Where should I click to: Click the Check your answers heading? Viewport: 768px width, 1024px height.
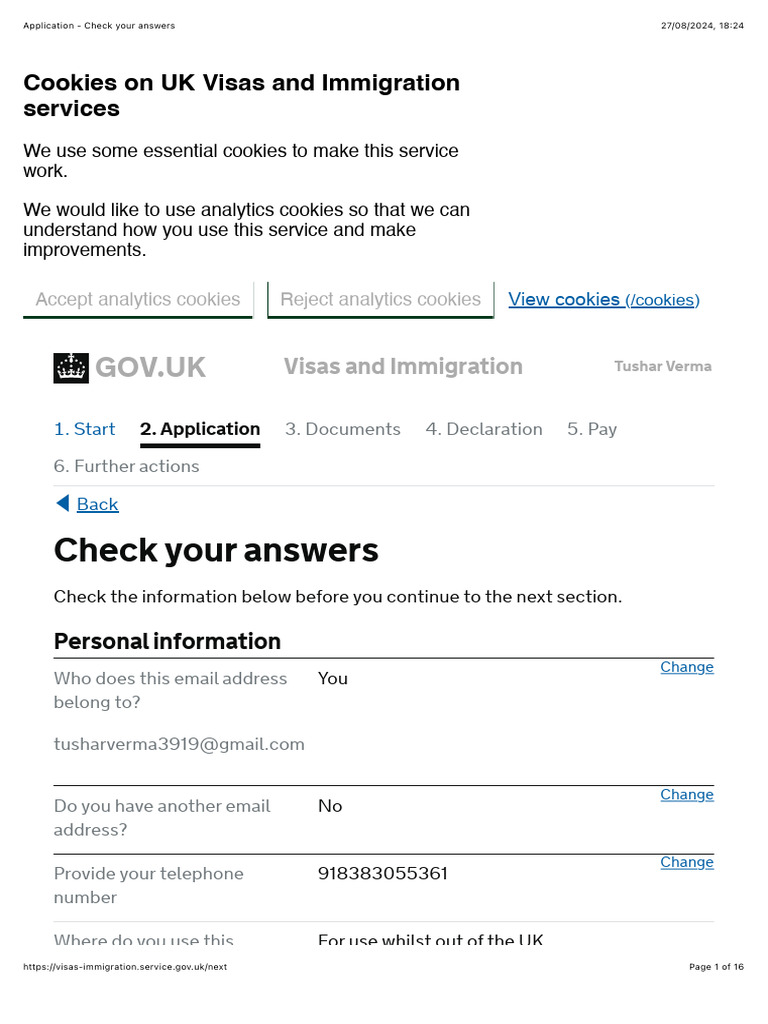(x=216, y=551)
